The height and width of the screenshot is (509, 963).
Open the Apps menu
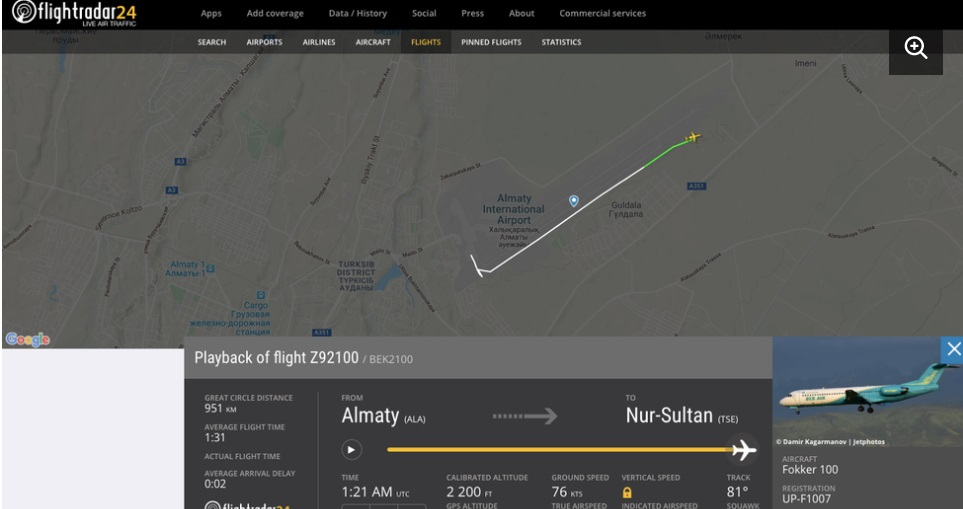(211, 14)
